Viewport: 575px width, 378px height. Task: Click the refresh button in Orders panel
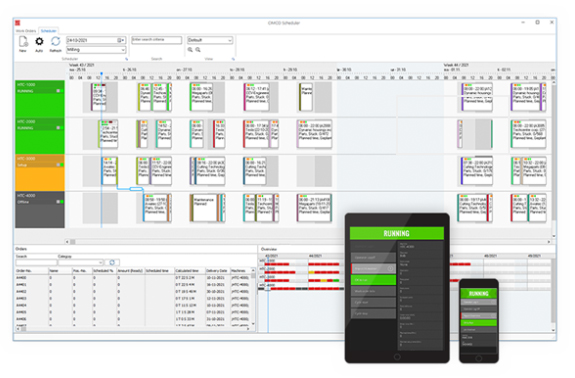[112, 263]
